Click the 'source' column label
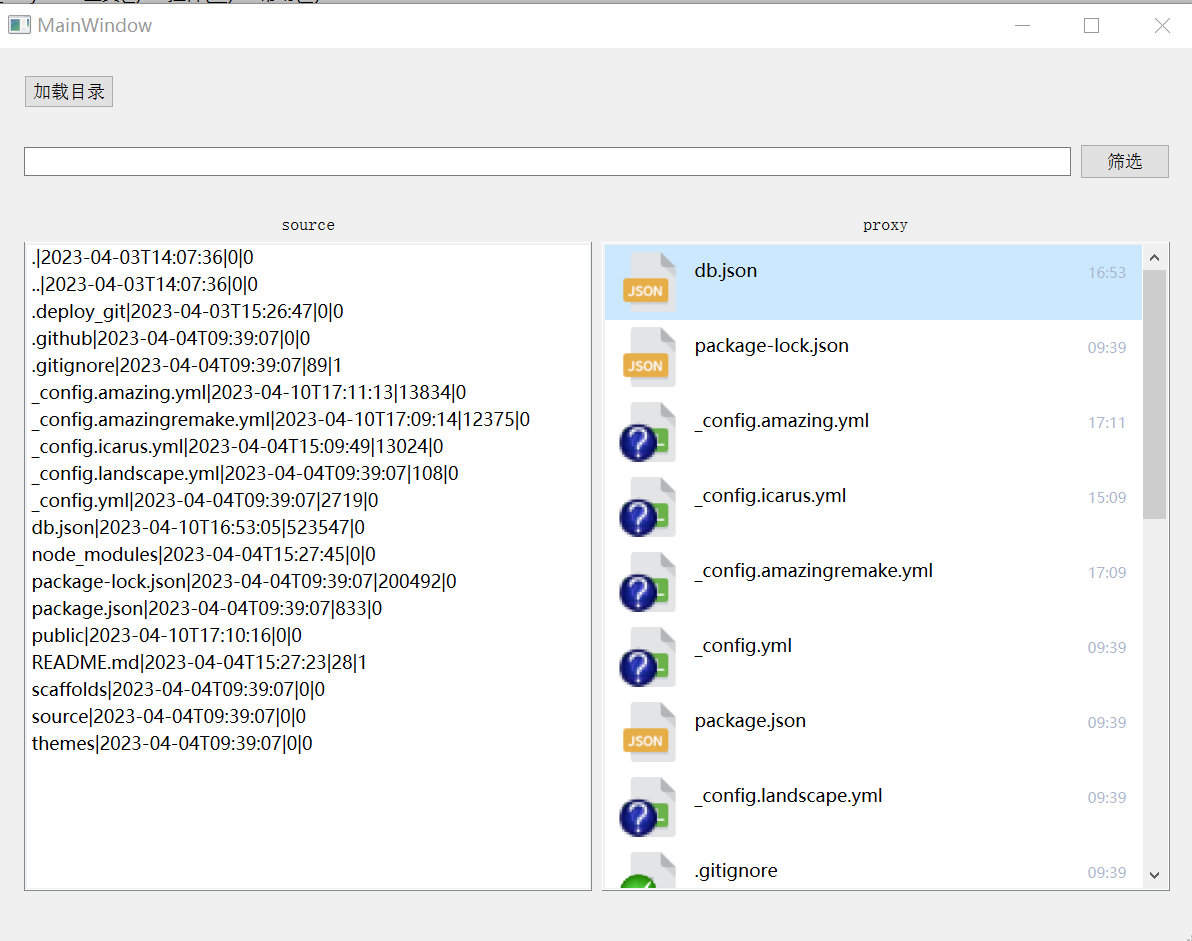Screen dimensions: 1192x941 308,225
